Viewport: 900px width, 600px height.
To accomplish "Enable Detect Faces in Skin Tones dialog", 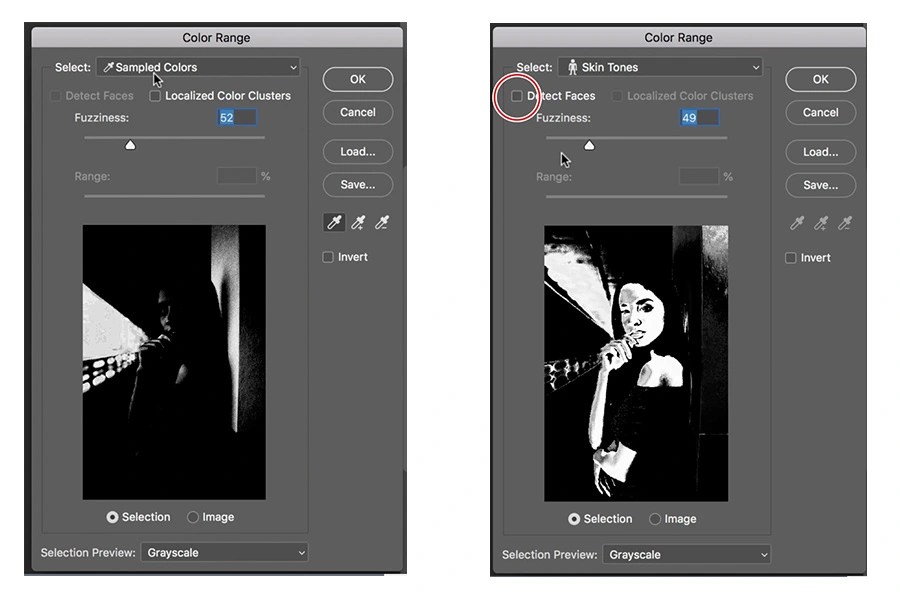I will (x=517, y=96).
